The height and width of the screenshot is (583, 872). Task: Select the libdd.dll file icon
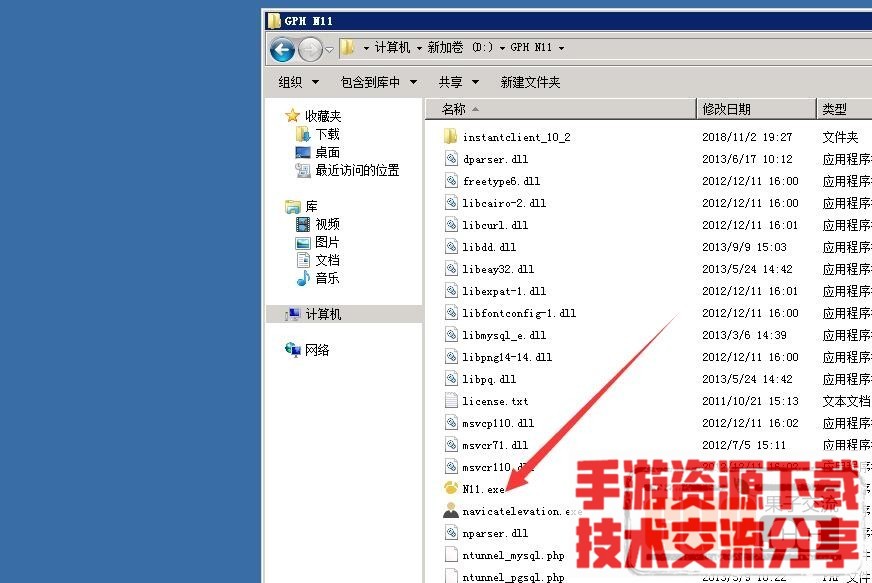451,246
